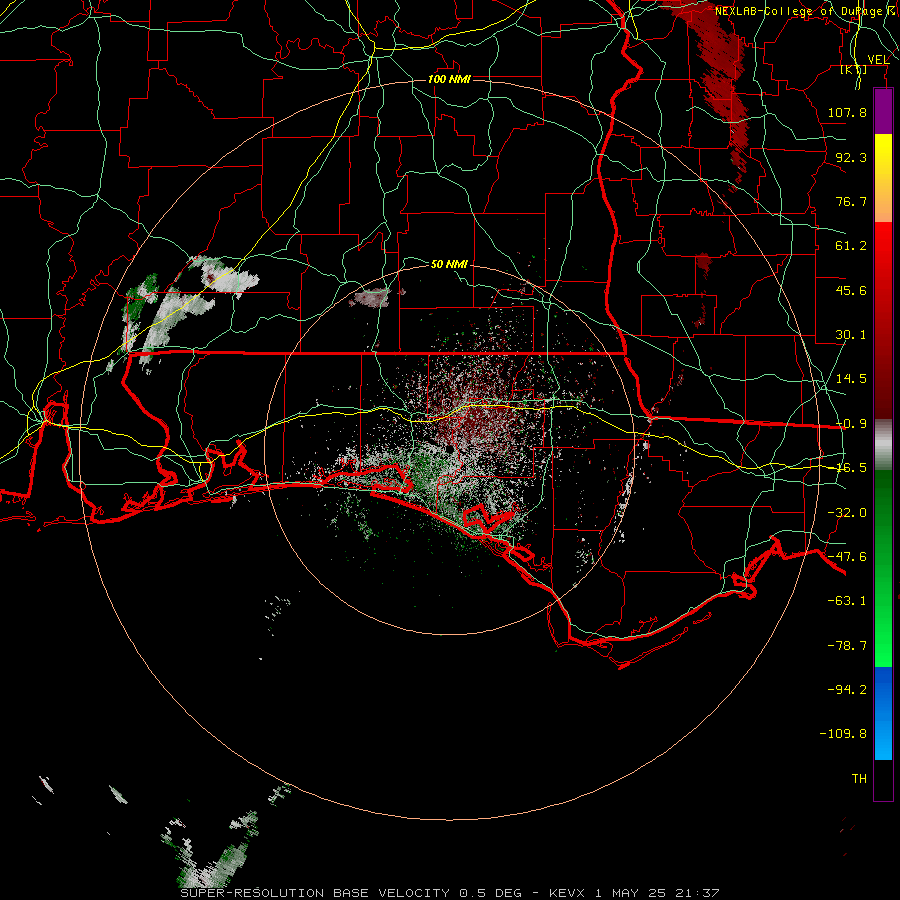Click the -78.7 velocity scale value

pyautogui.click(x=847, y=646)
